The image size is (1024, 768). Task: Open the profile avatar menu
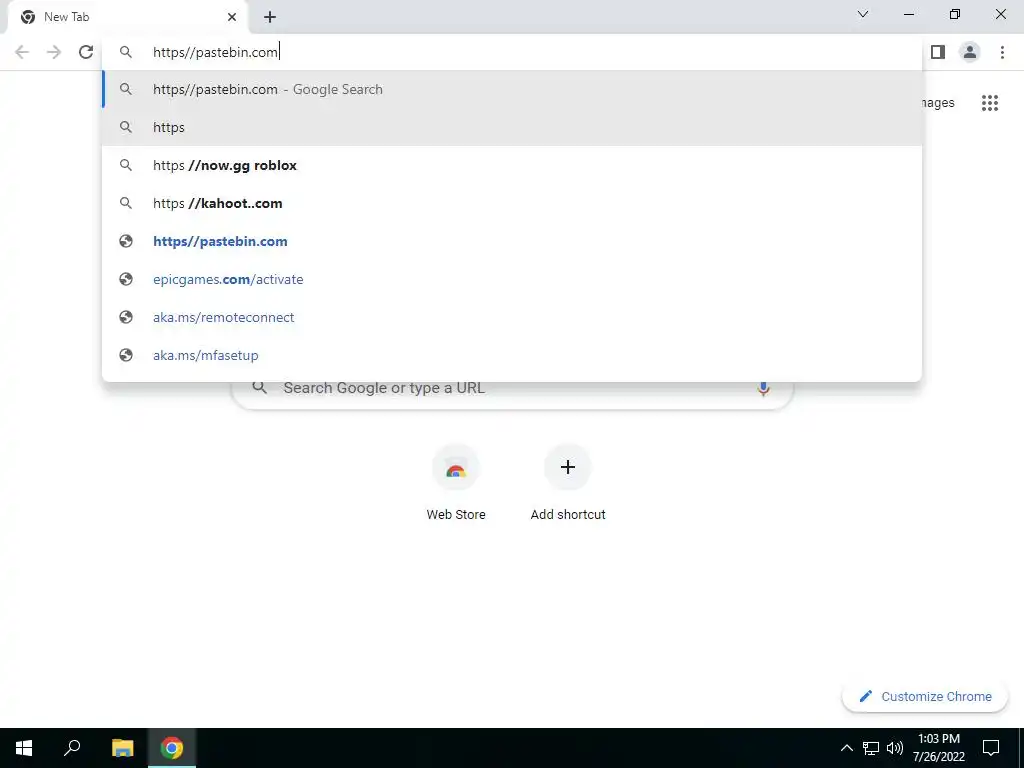(970, 52)
